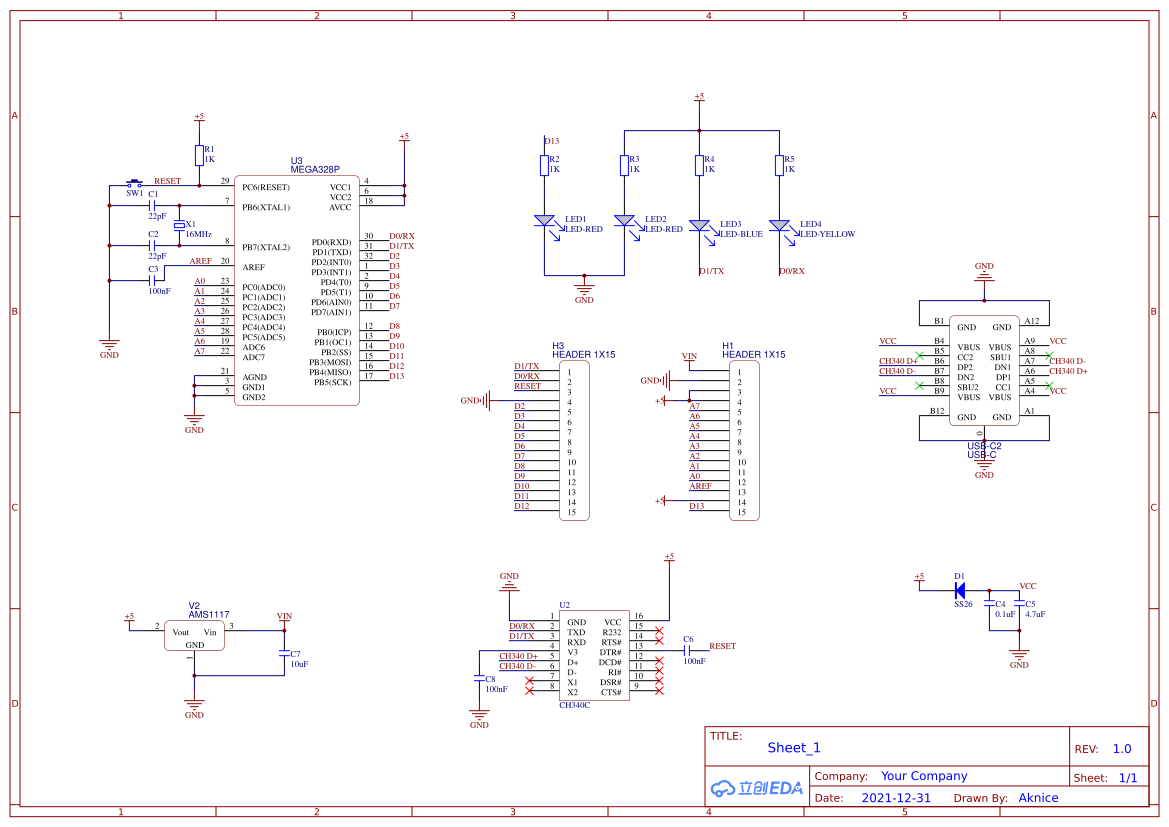Select capacitor C7 10uF
This screenshot has height=827, width=1169.
click(284, 653)
